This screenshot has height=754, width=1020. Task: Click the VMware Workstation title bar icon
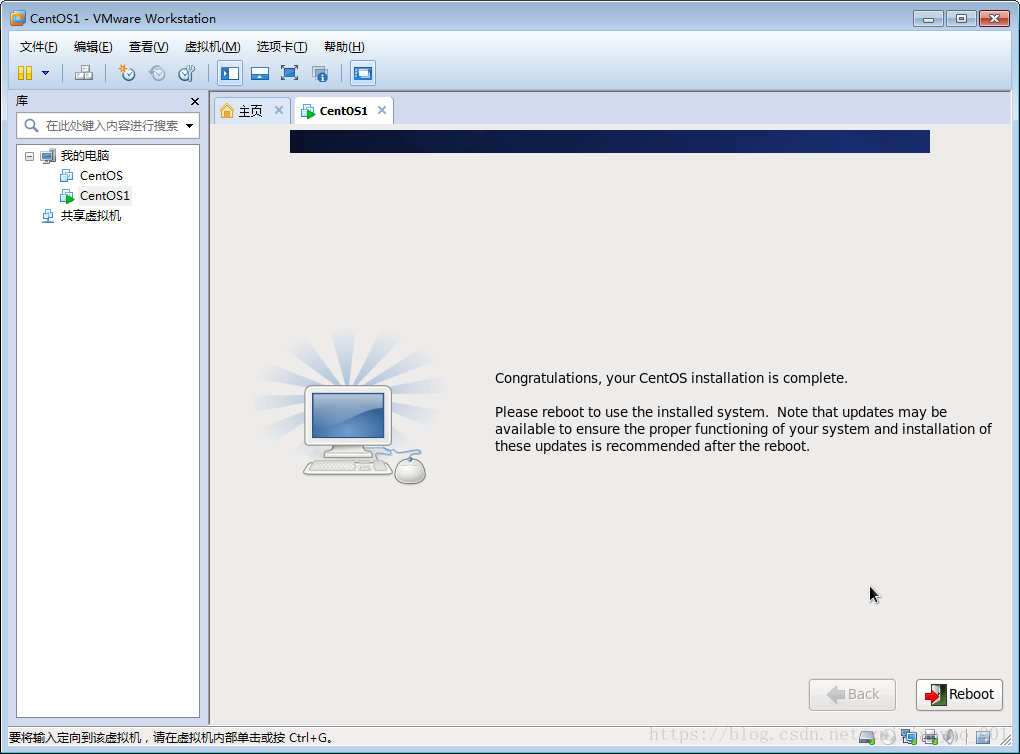click(18, 18)
